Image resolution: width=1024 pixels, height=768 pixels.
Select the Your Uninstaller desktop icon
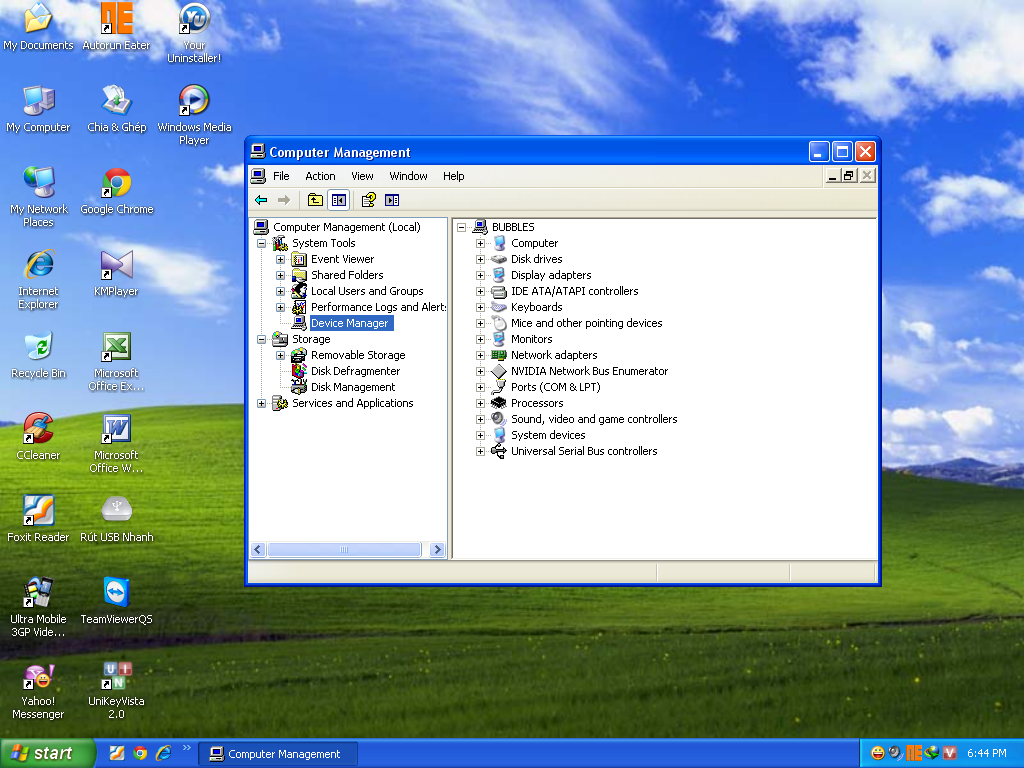(x=194, y=33)
